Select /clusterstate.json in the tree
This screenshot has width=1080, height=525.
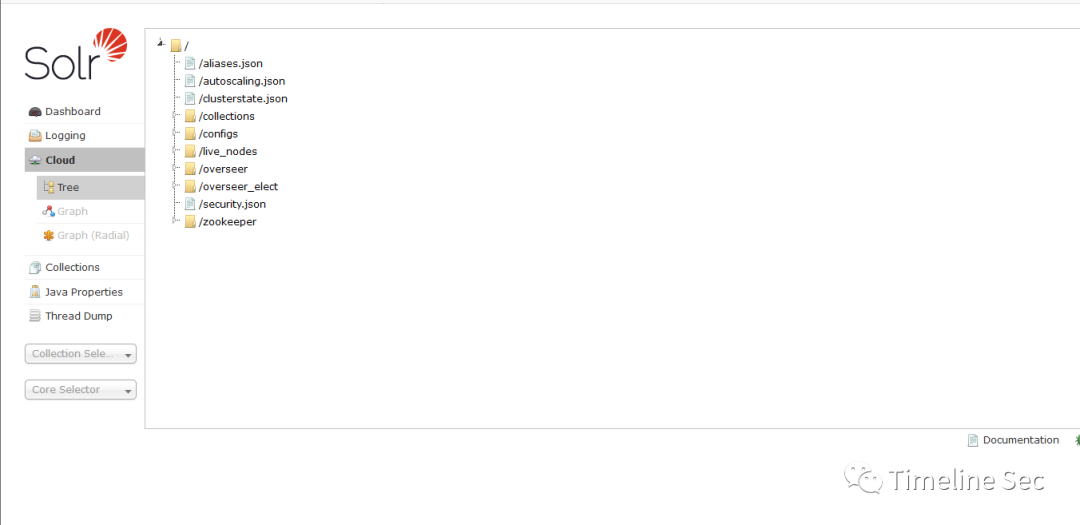tap(243, 99)
